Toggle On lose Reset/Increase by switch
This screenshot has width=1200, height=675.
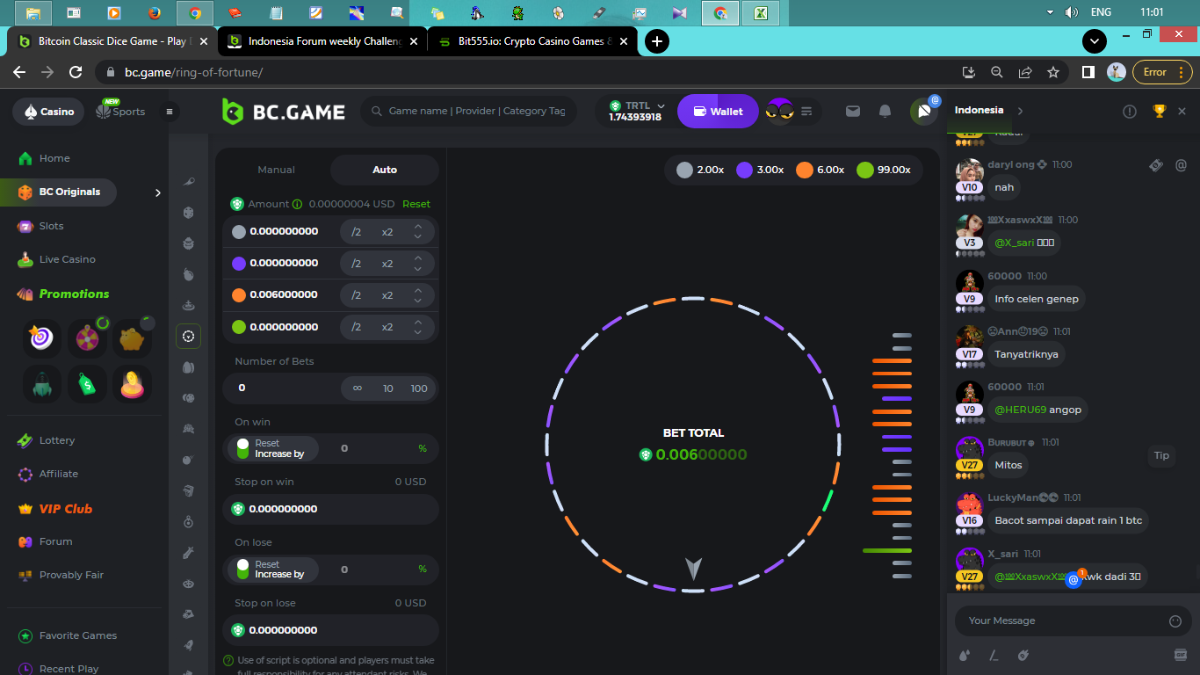[243, 570]
